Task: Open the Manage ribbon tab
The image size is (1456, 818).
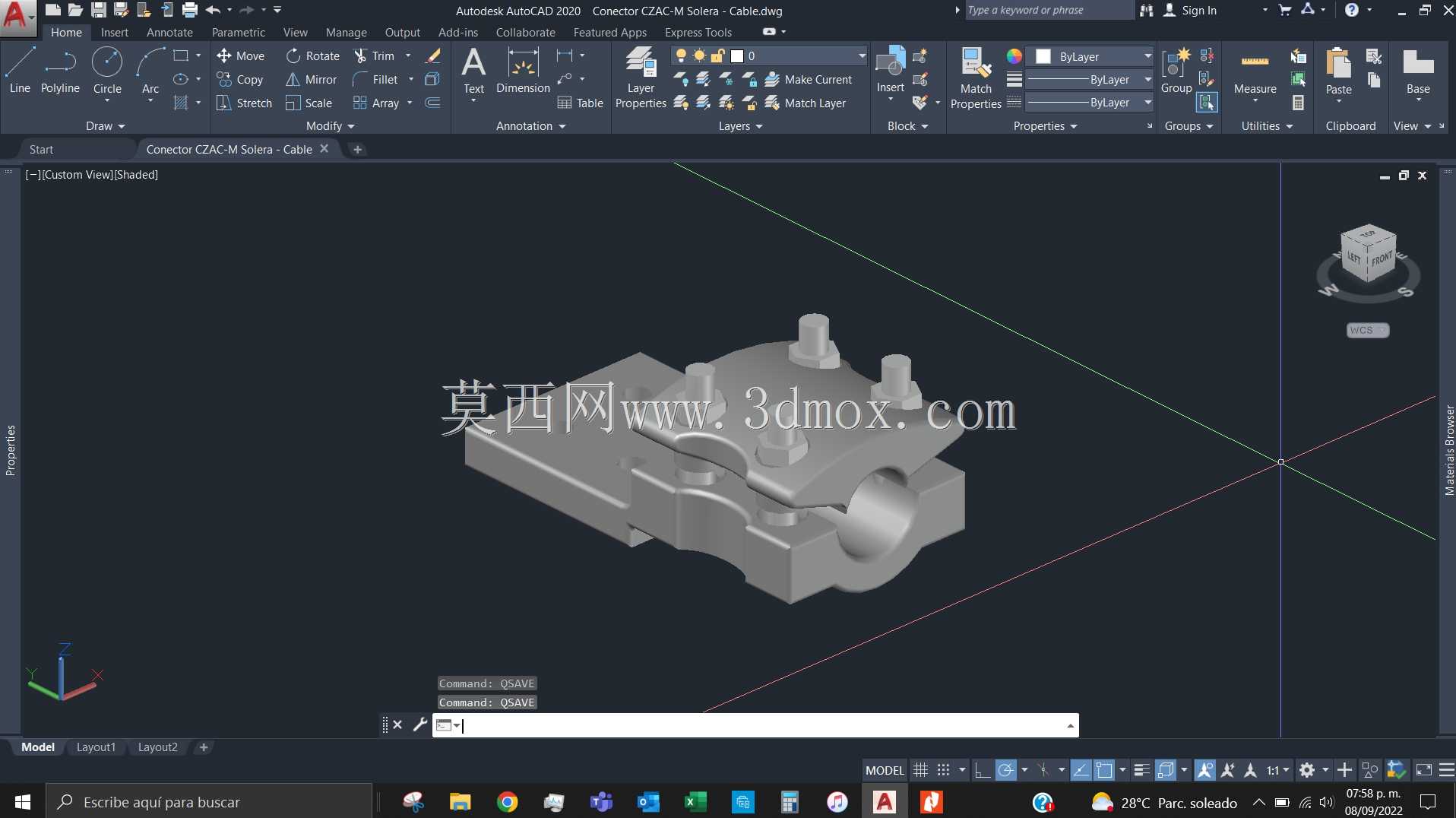Action: click(347, 32)
